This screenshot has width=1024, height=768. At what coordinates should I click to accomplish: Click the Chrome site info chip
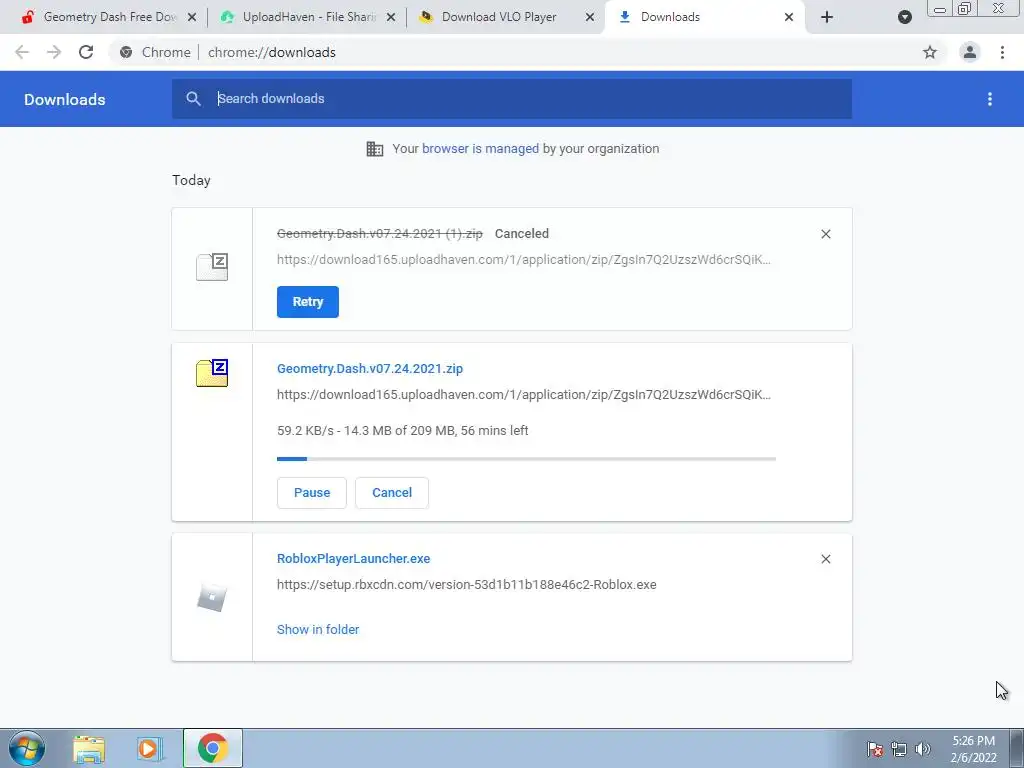point(155,52)
